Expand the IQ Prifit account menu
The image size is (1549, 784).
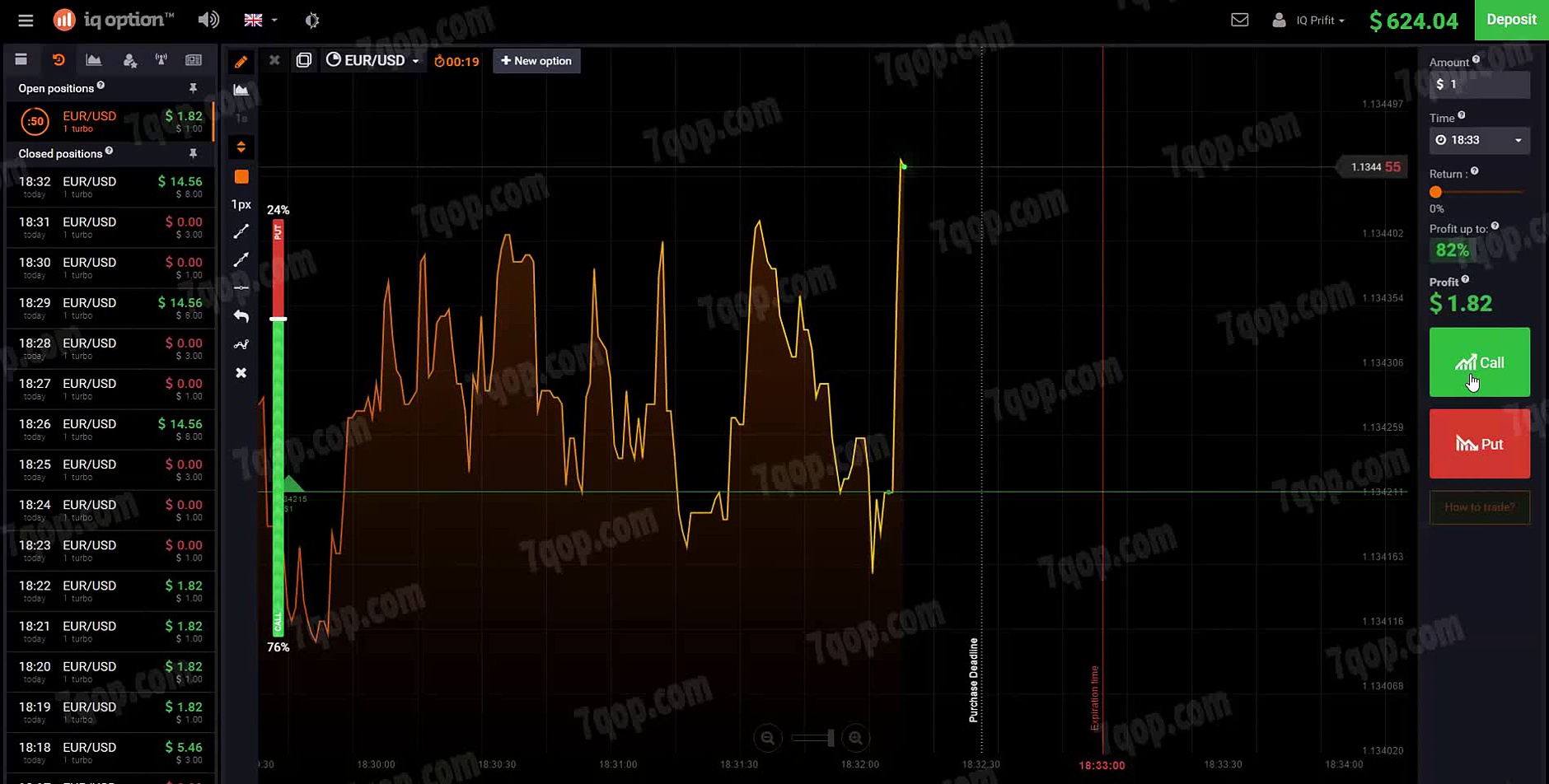pos(1308,20)
